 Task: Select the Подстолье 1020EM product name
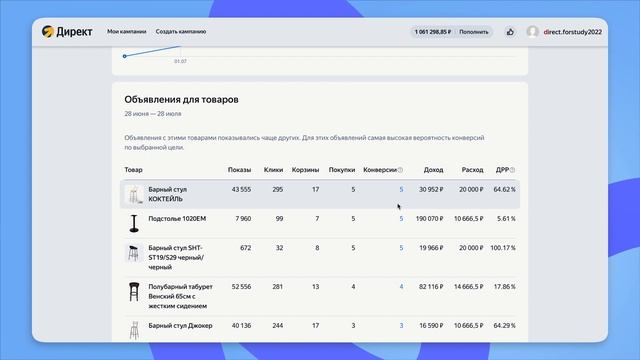click(x=177, y=219)
